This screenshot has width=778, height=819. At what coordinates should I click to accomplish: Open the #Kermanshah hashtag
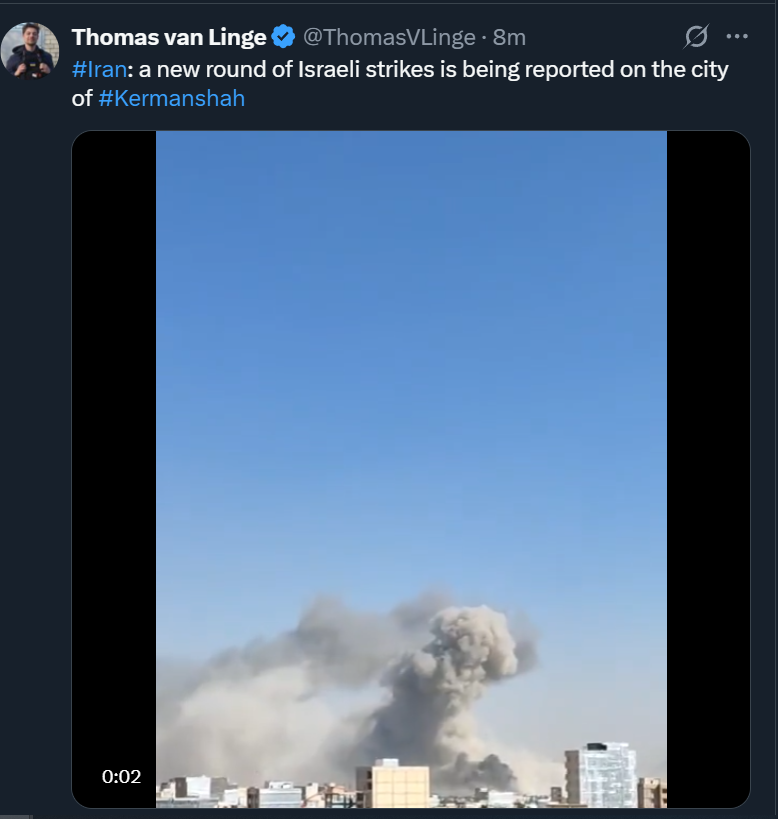171,98
